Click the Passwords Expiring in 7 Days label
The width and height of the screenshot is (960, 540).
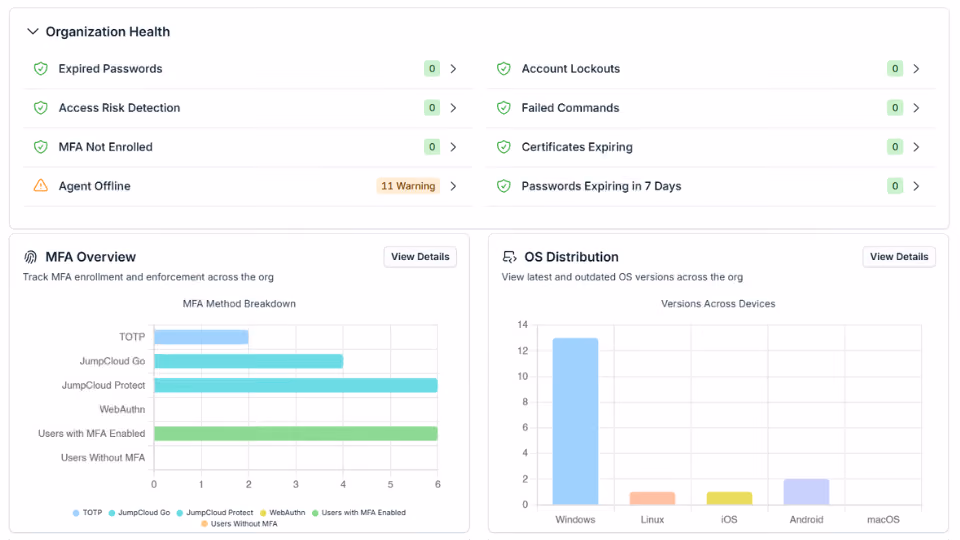[601, 186]
